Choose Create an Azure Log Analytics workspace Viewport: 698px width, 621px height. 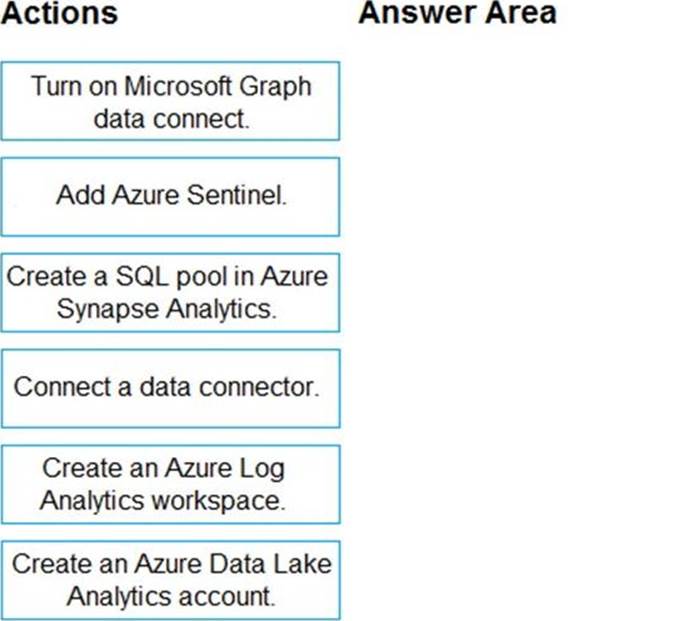[170, 484]
